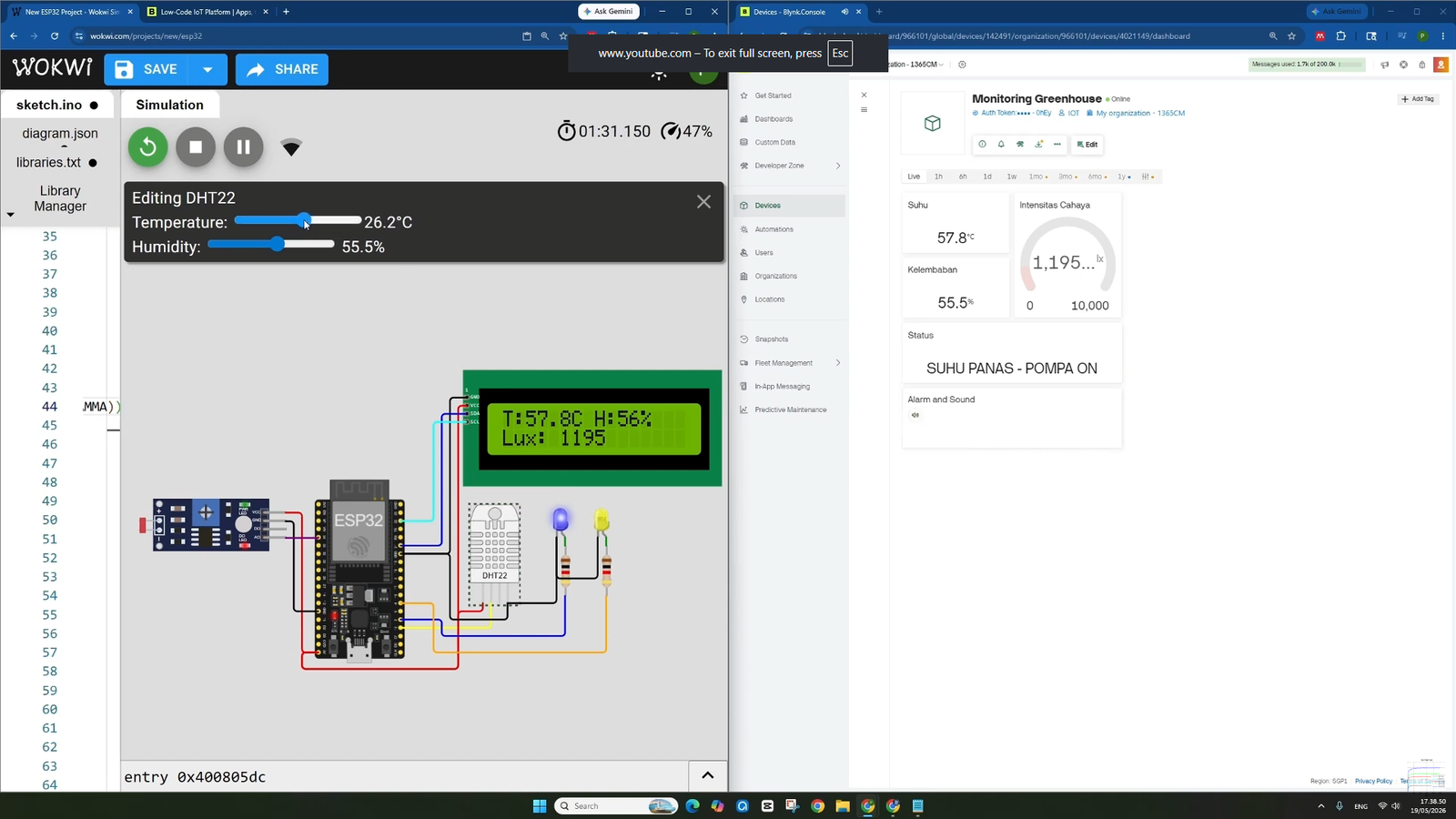The width and height of the screenshot is (1456, 819).
Task: Select the DHT22 sensor component
Action: (494, 554)
